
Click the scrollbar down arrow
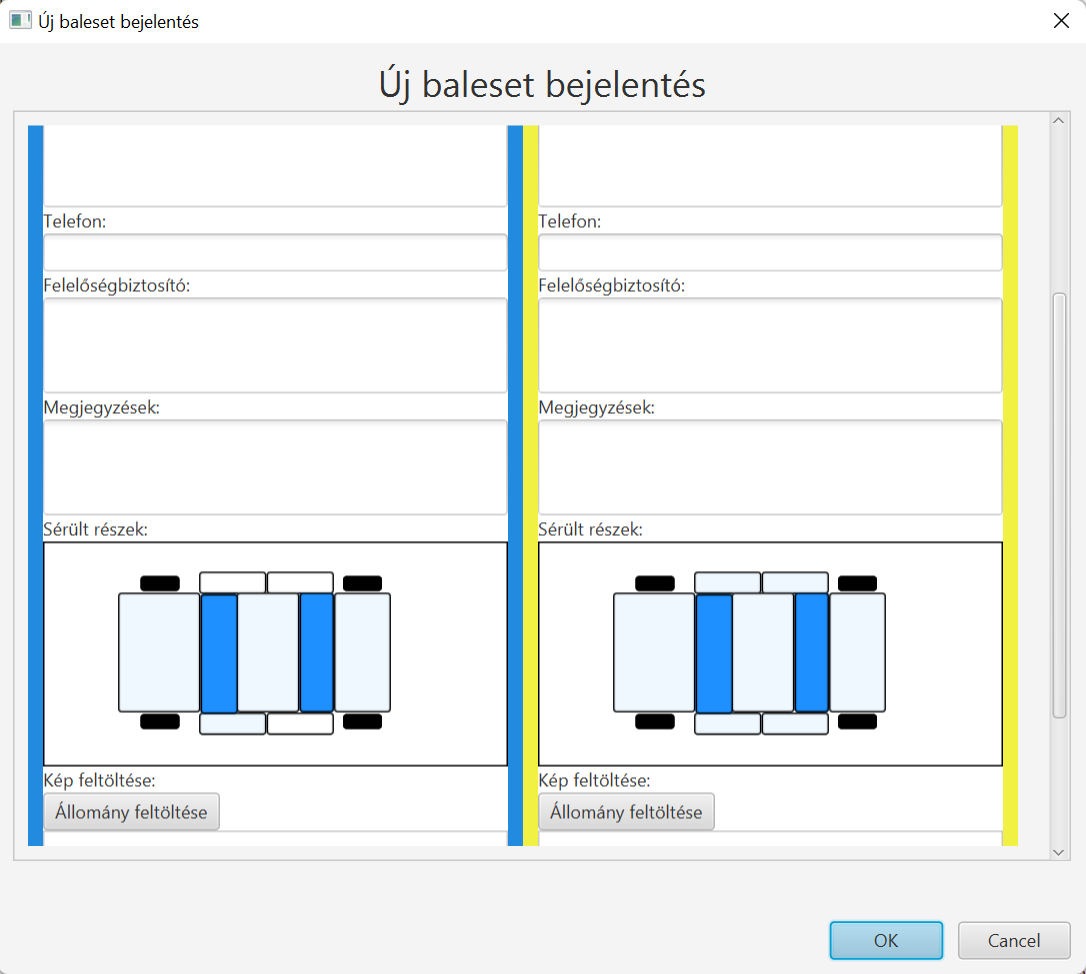coord(1058,853)
